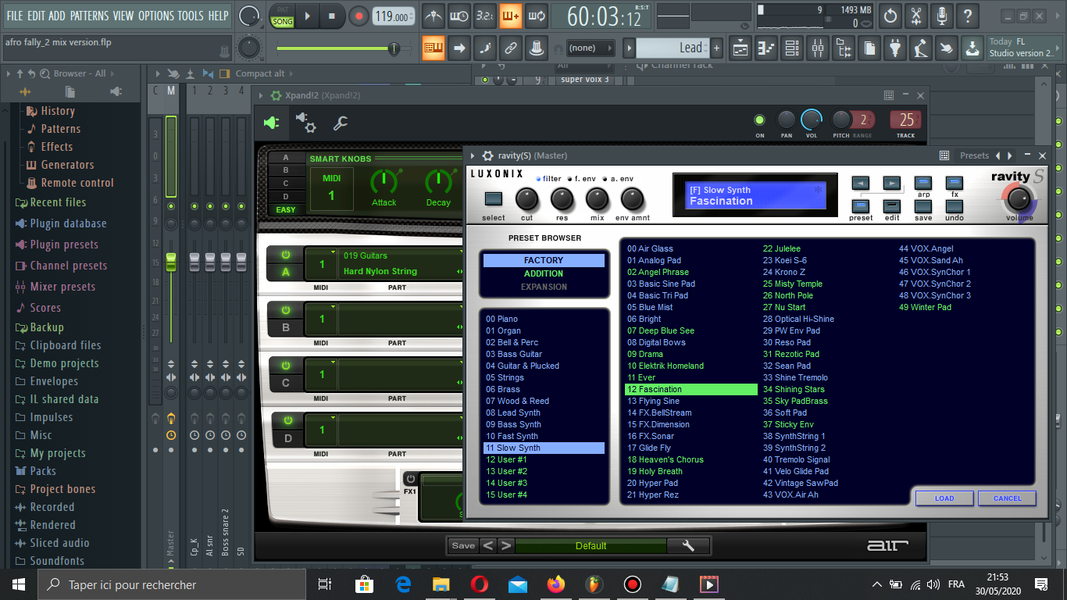
Task: Click the ravity arp button
Action: (x=923, y=184)
